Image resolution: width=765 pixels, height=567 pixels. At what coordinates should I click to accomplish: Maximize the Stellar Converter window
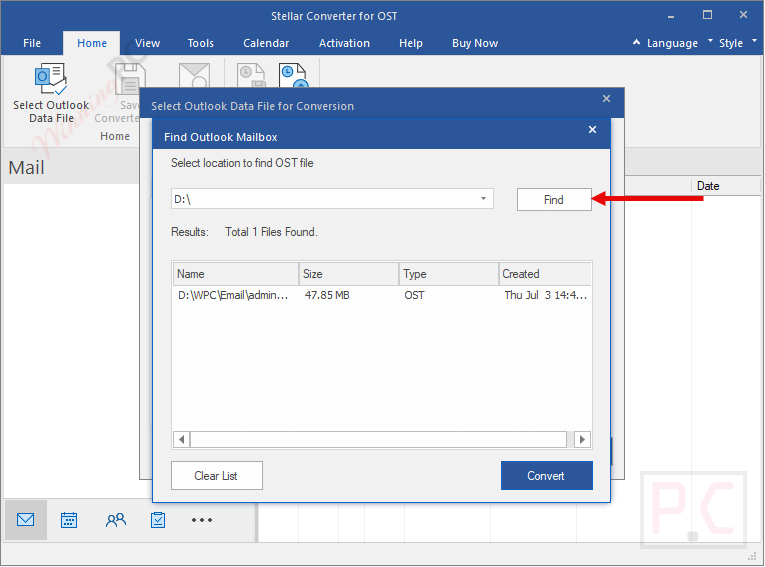point(707,15)
